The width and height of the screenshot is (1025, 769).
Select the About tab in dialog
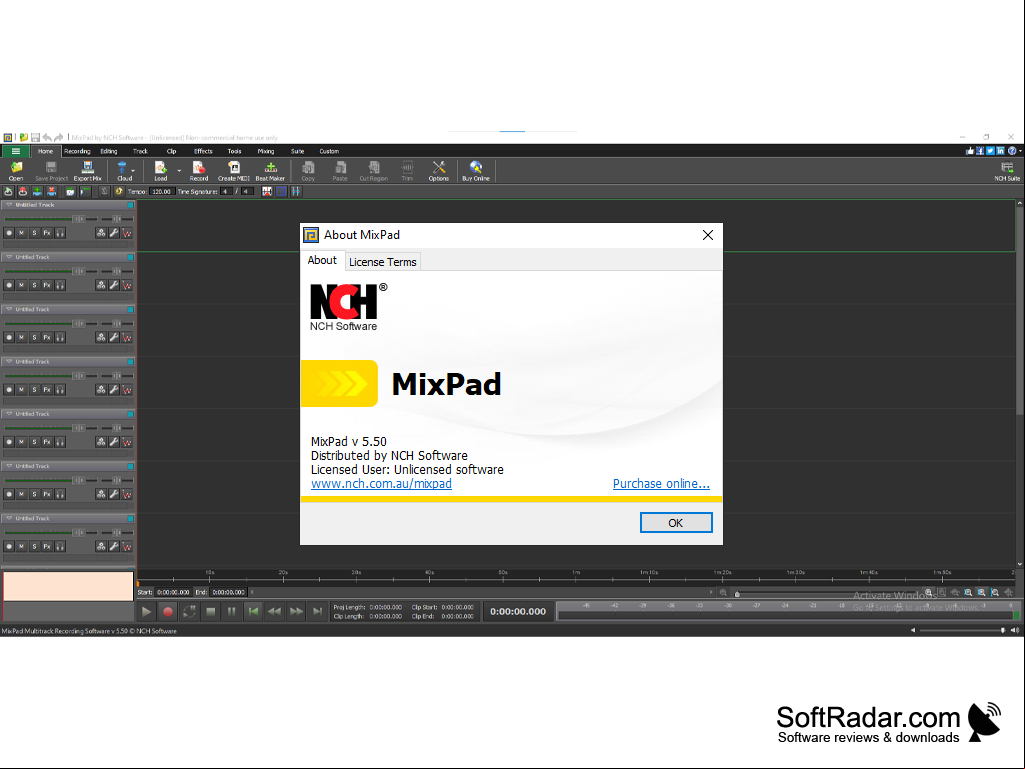(322, 260)
